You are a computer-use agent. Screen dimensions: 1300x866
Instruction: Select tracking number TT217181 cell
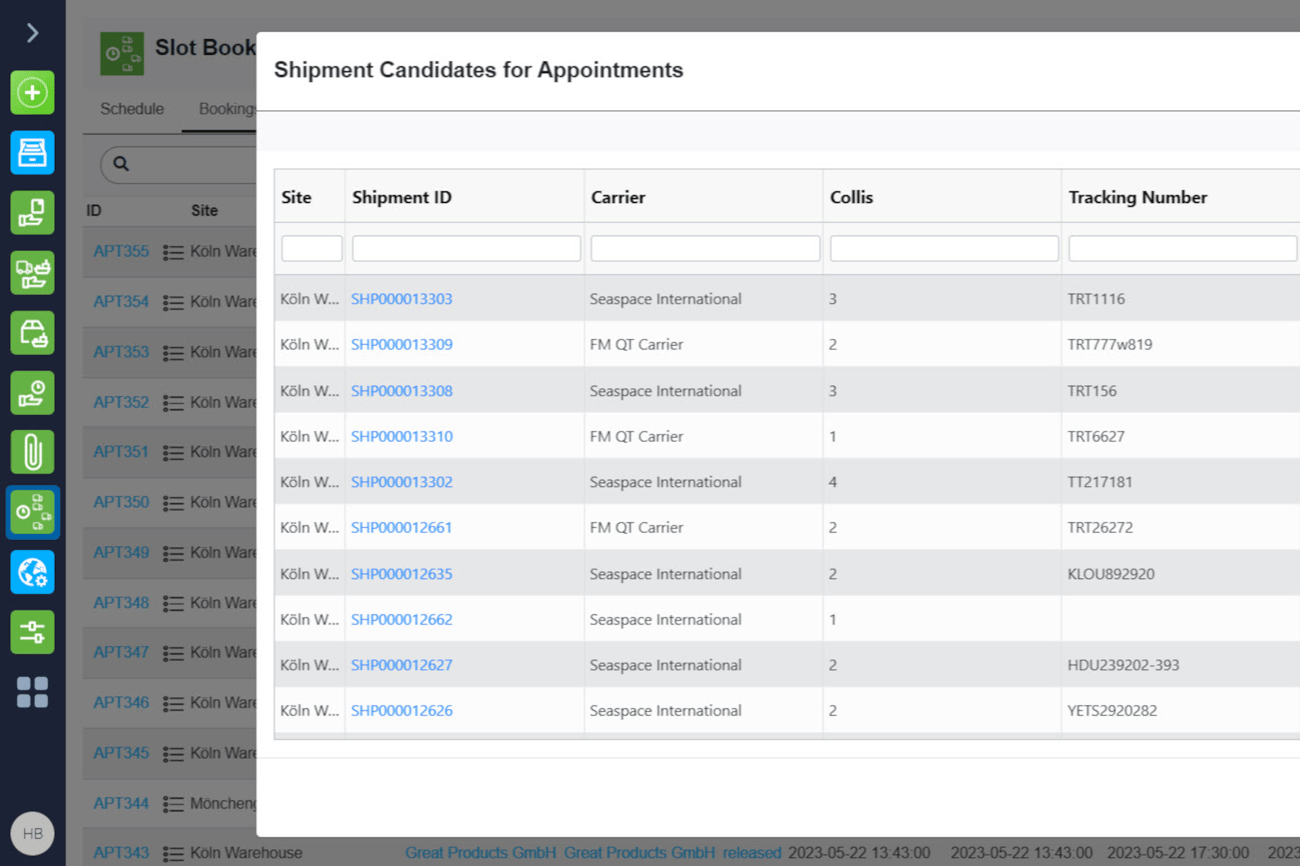[x=1100, y=482]
